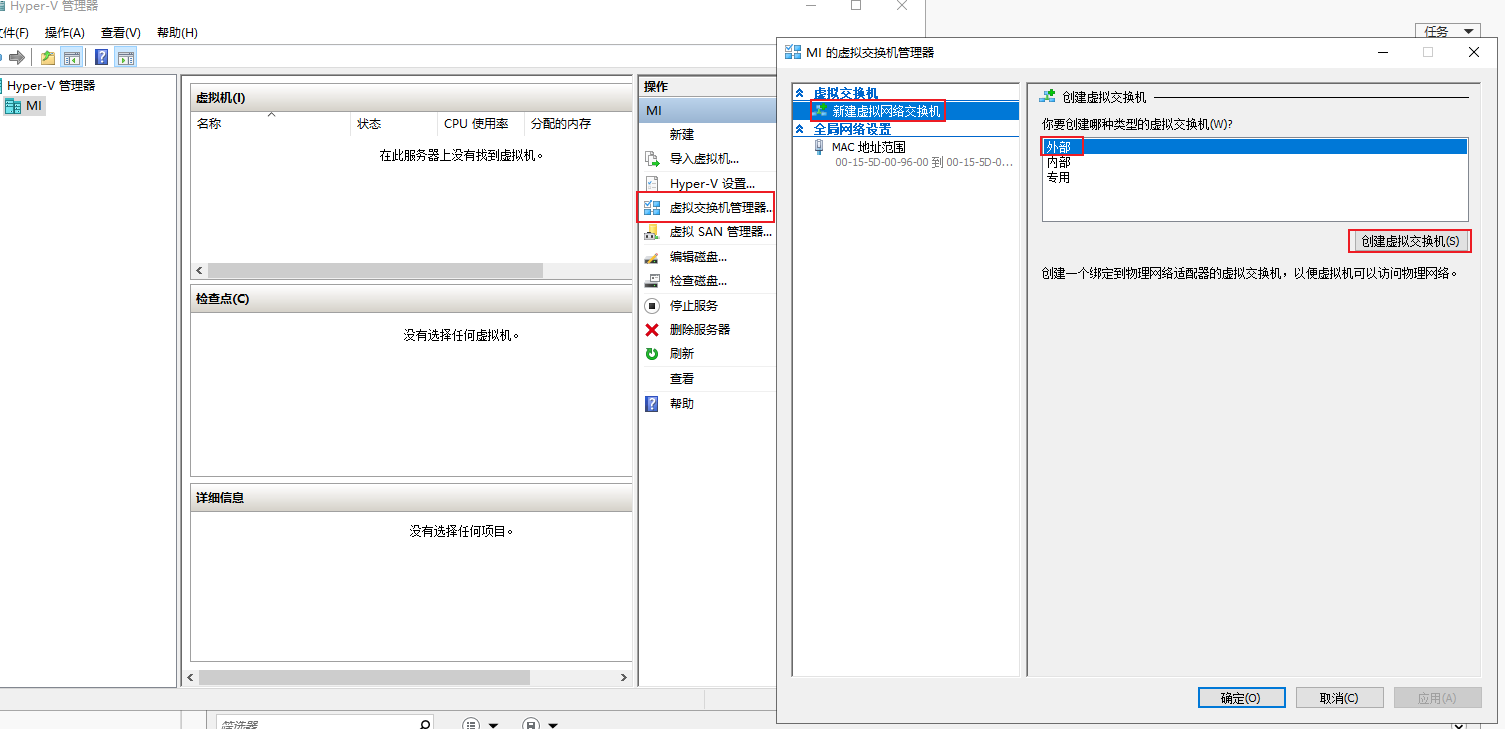Confirm the dialog with 确定
The height and width of the screenshot is (729, 1505).
(x=1241, y=697)
